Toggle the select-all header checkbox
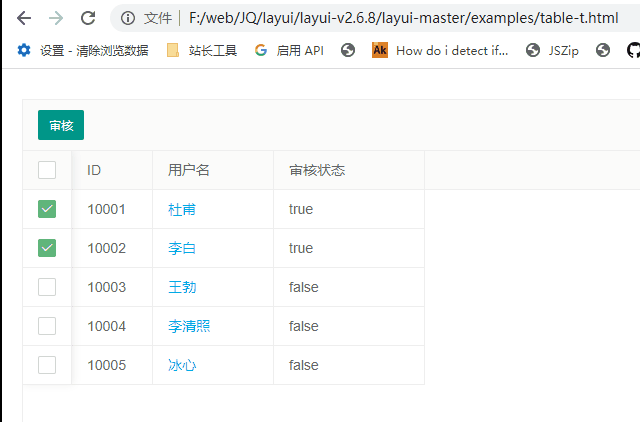The image size is (640, 422). (x=47, y=170)
